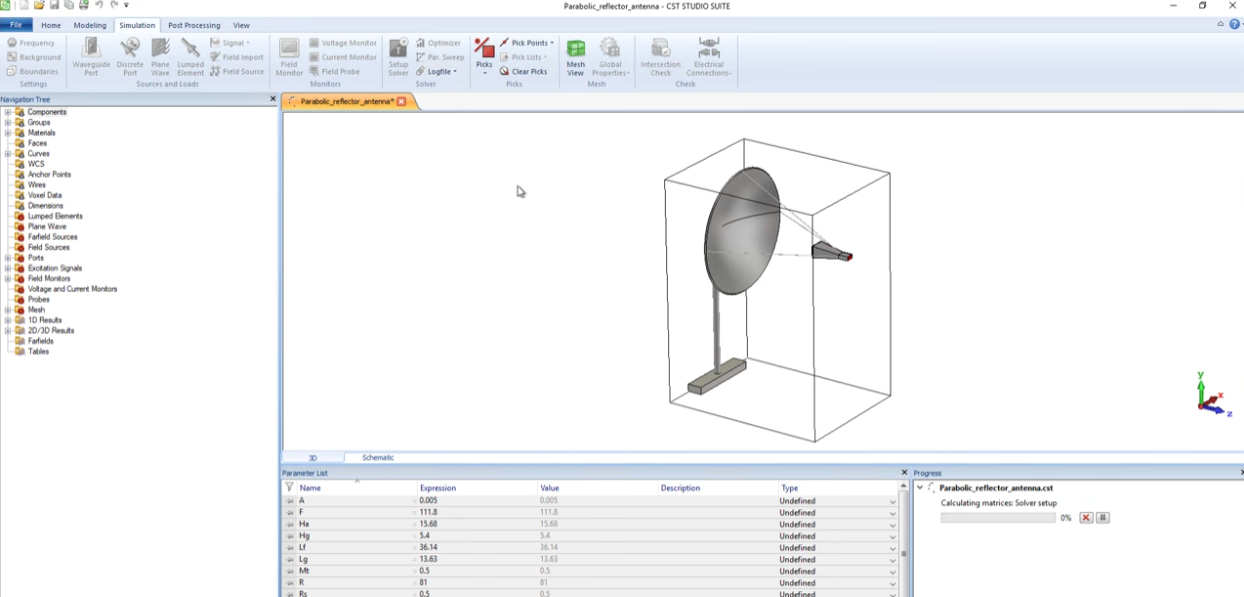Open Type dropdown for parameter A
The image size is (1244, 597).
[893, 501]
